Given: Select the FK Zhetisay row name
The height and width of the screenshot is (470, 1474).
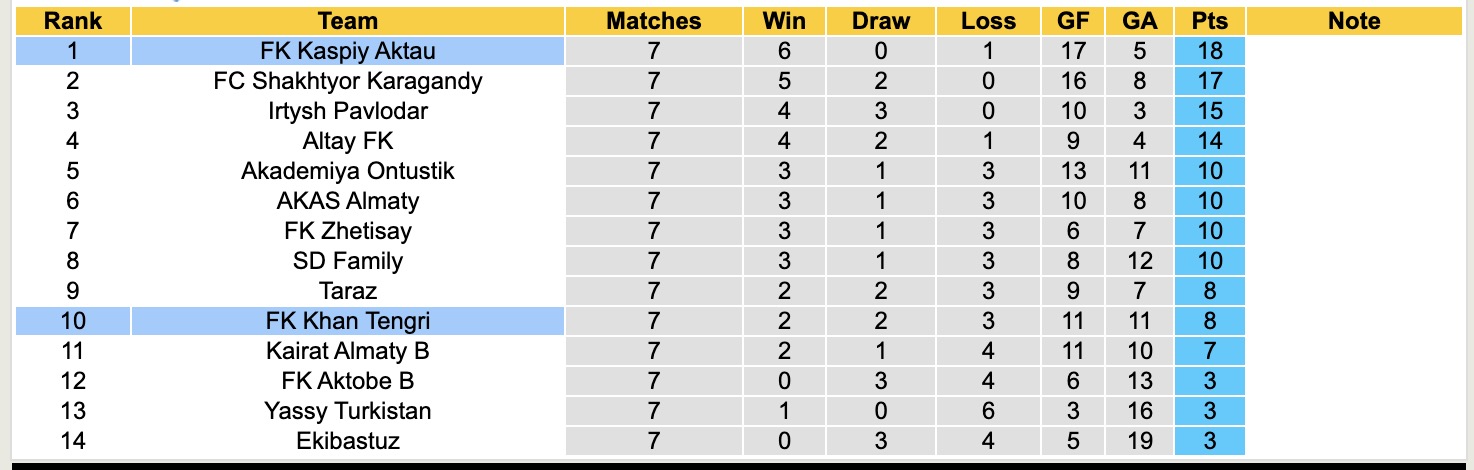Looking at the screenshot, I should pyautogui.click(x=347, y=231).
